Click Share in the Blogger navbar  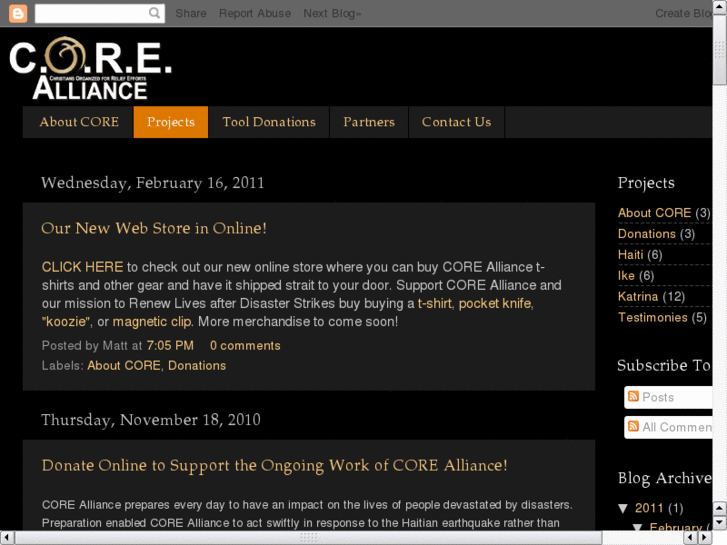coord(191,13)
